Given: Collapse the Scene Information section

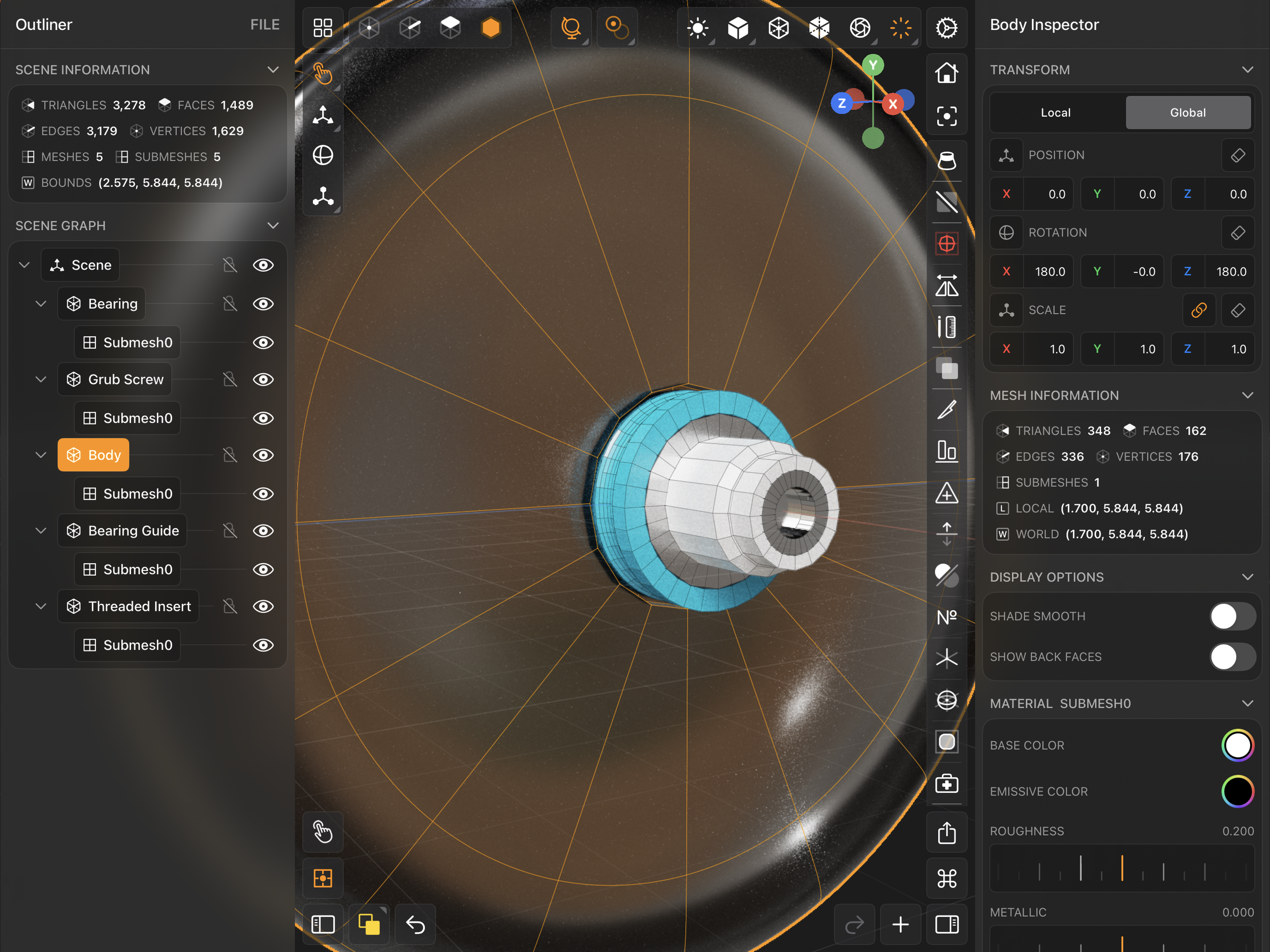Looking at the screenshot, I should (273, 70).
